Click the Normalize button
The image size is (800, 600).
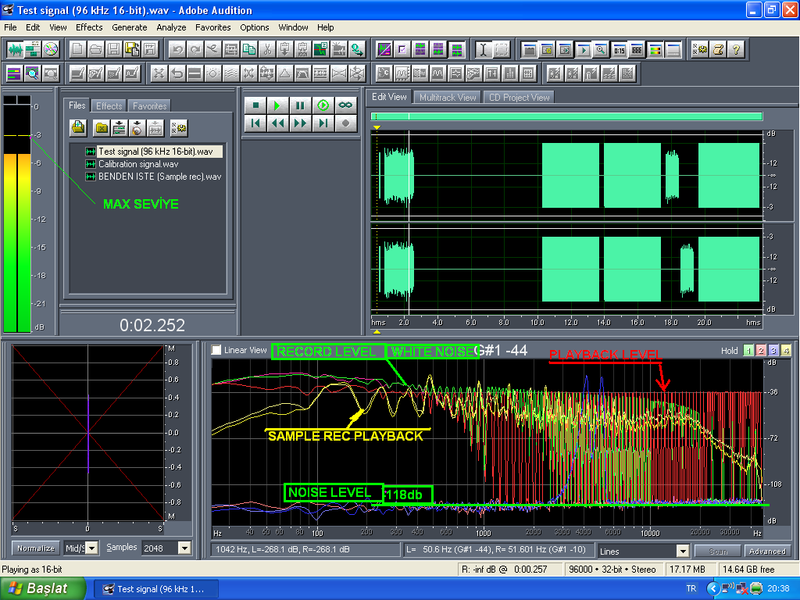tap(35, 548)
